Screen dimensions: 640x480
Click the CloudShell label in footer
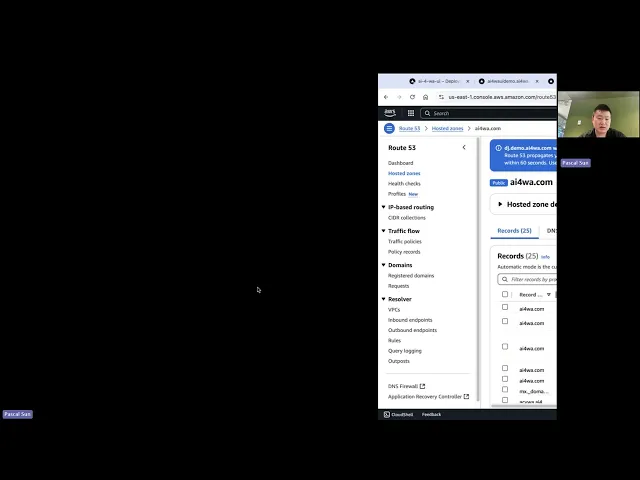tap(402, 414)
